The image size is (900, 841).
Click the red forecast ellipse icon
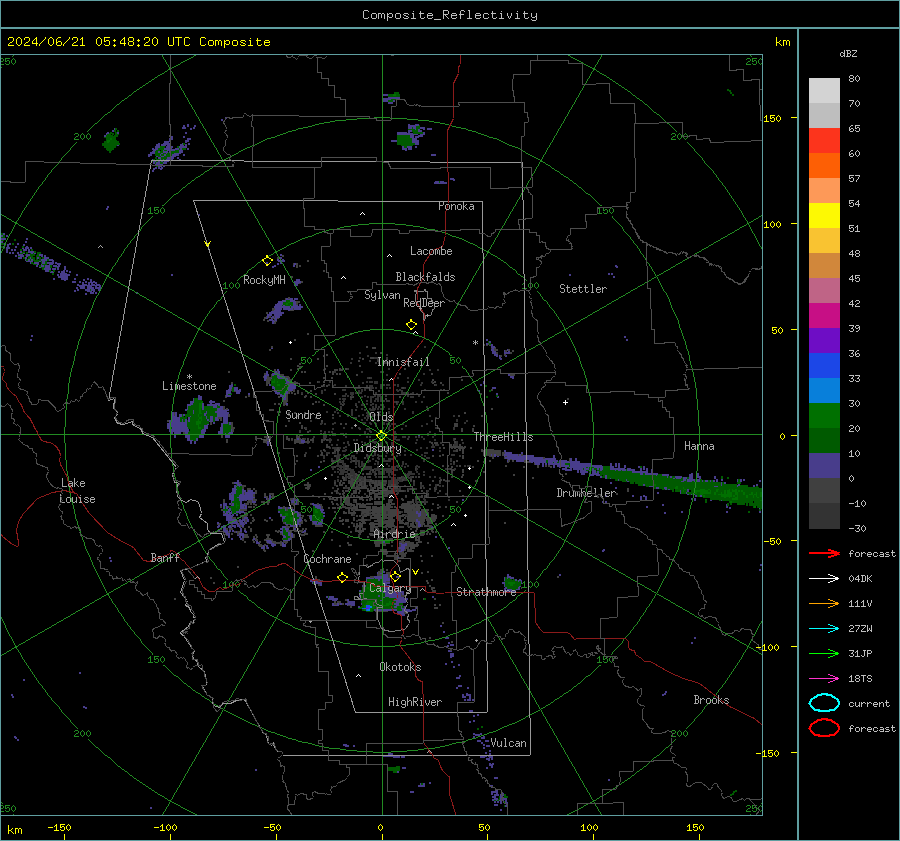coord(824,728)
